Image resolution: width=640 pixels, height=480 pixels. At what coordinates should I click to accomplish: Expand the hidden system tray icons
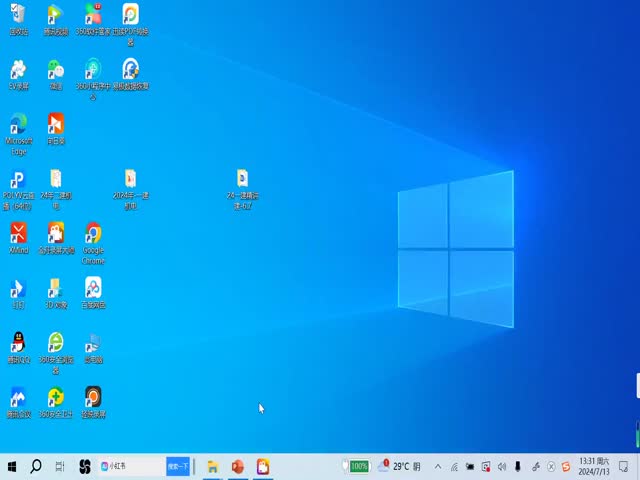click(437, 467)
